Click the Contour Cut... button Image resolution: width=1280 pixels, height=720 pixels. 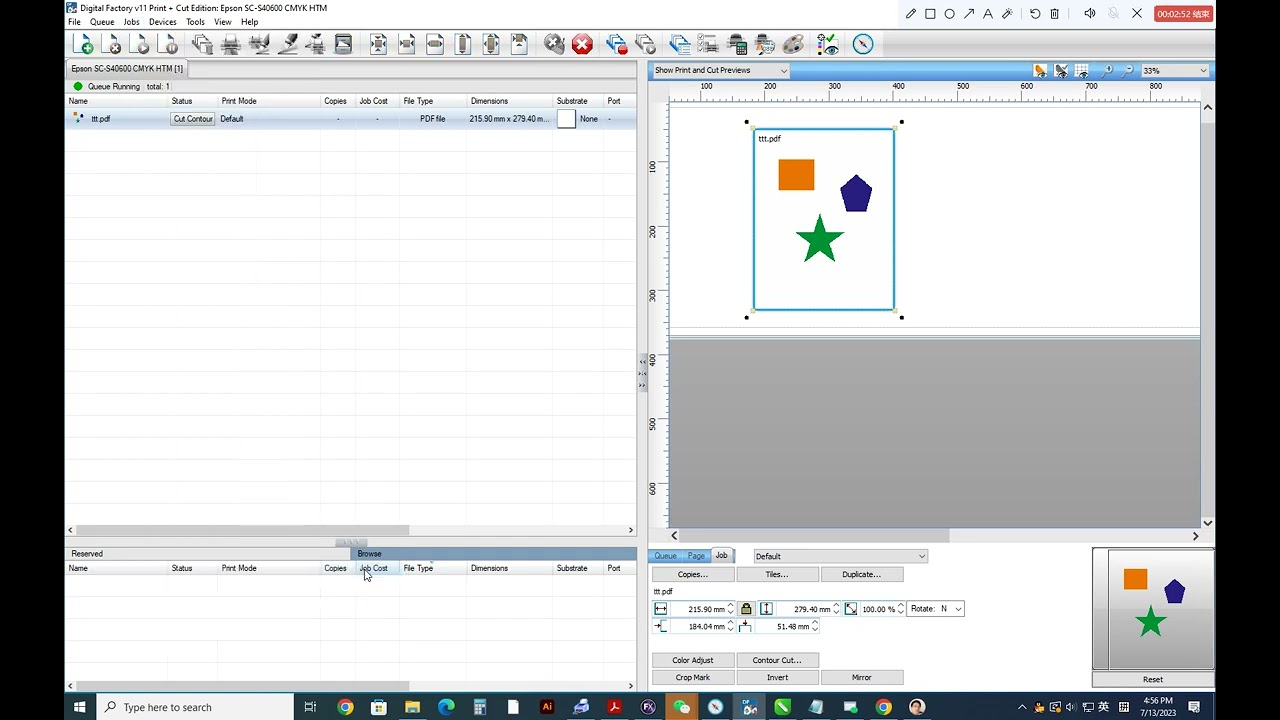(x=777, y=660)
